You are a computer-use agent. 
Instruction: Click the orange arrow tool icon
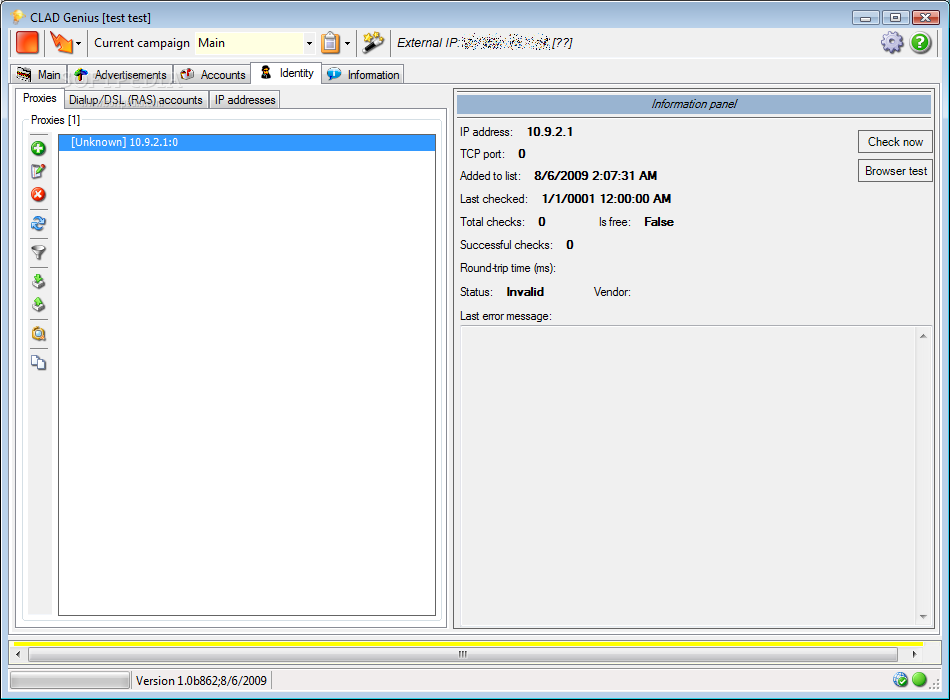click(x=61, y=42)
